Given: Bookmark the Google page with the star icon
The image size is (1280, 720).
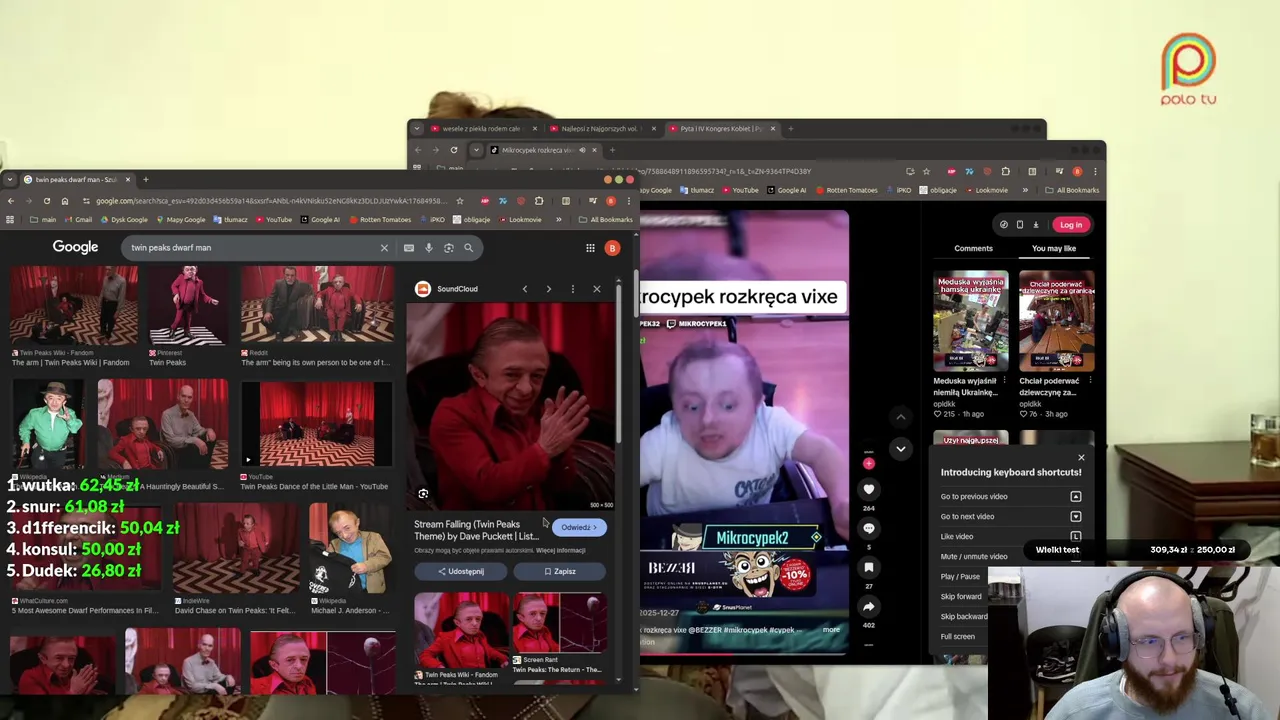Looking at the screenshot, I should coord(460,201).
